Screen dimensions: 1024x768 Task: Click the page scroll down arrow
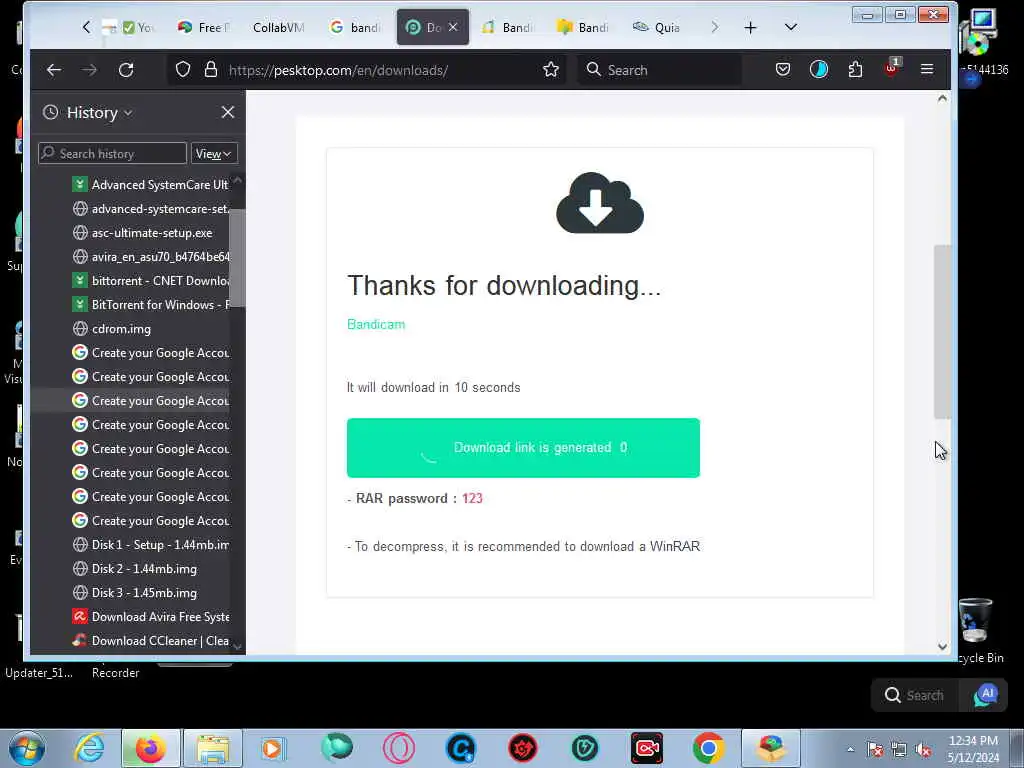[x=942, y=647]
